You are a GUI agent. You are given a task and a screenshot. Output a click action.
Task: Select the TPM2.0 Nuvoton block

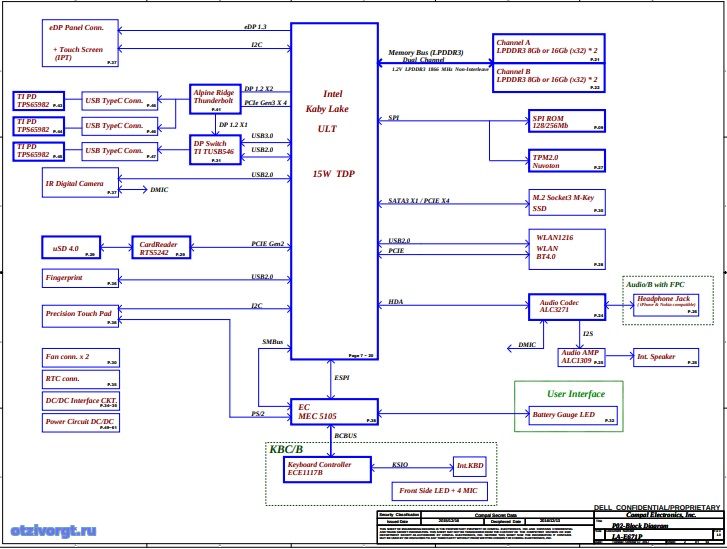point(567,160)
